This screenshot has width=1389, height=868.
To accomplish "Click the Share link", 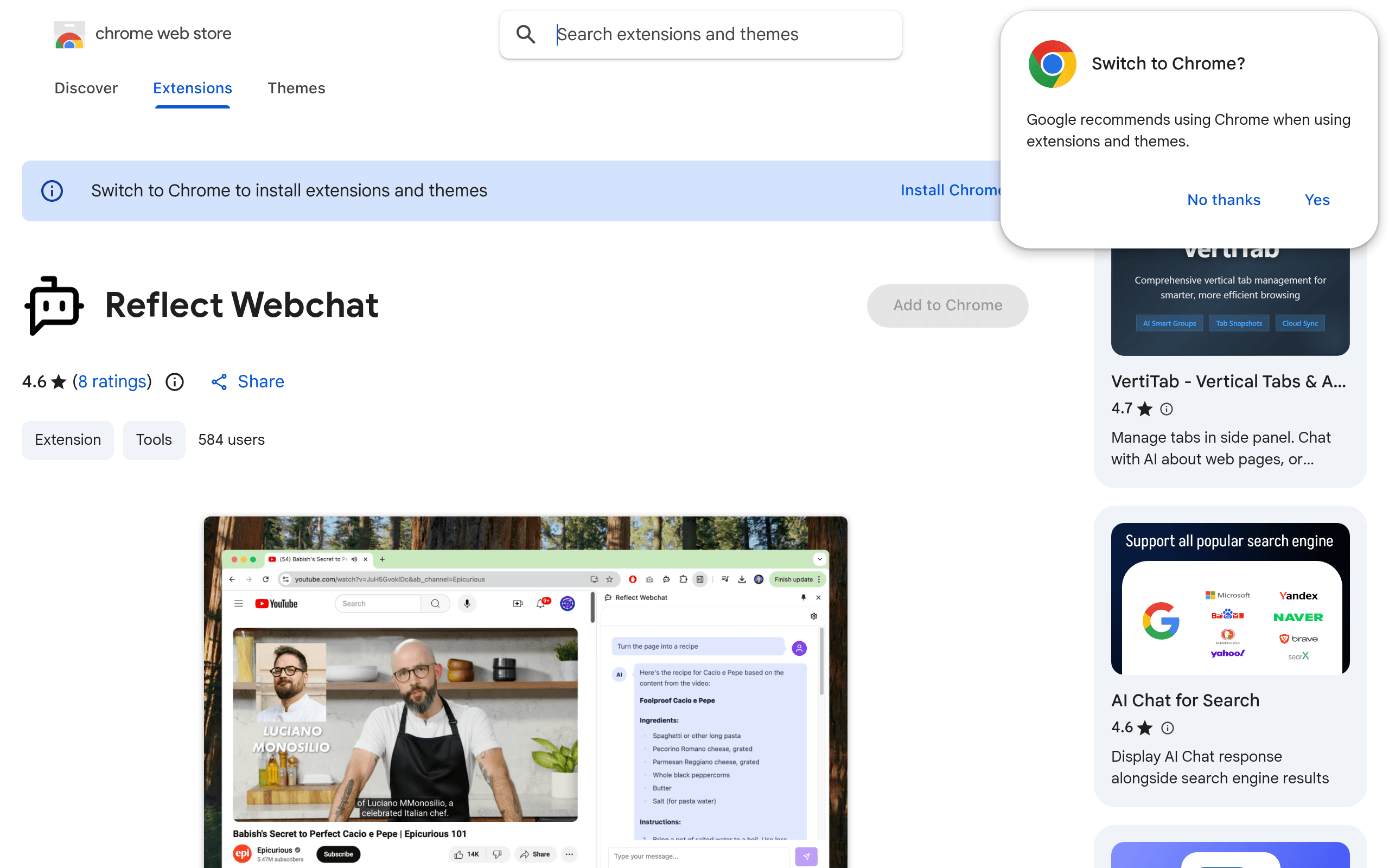I will [x=260, y=382].
